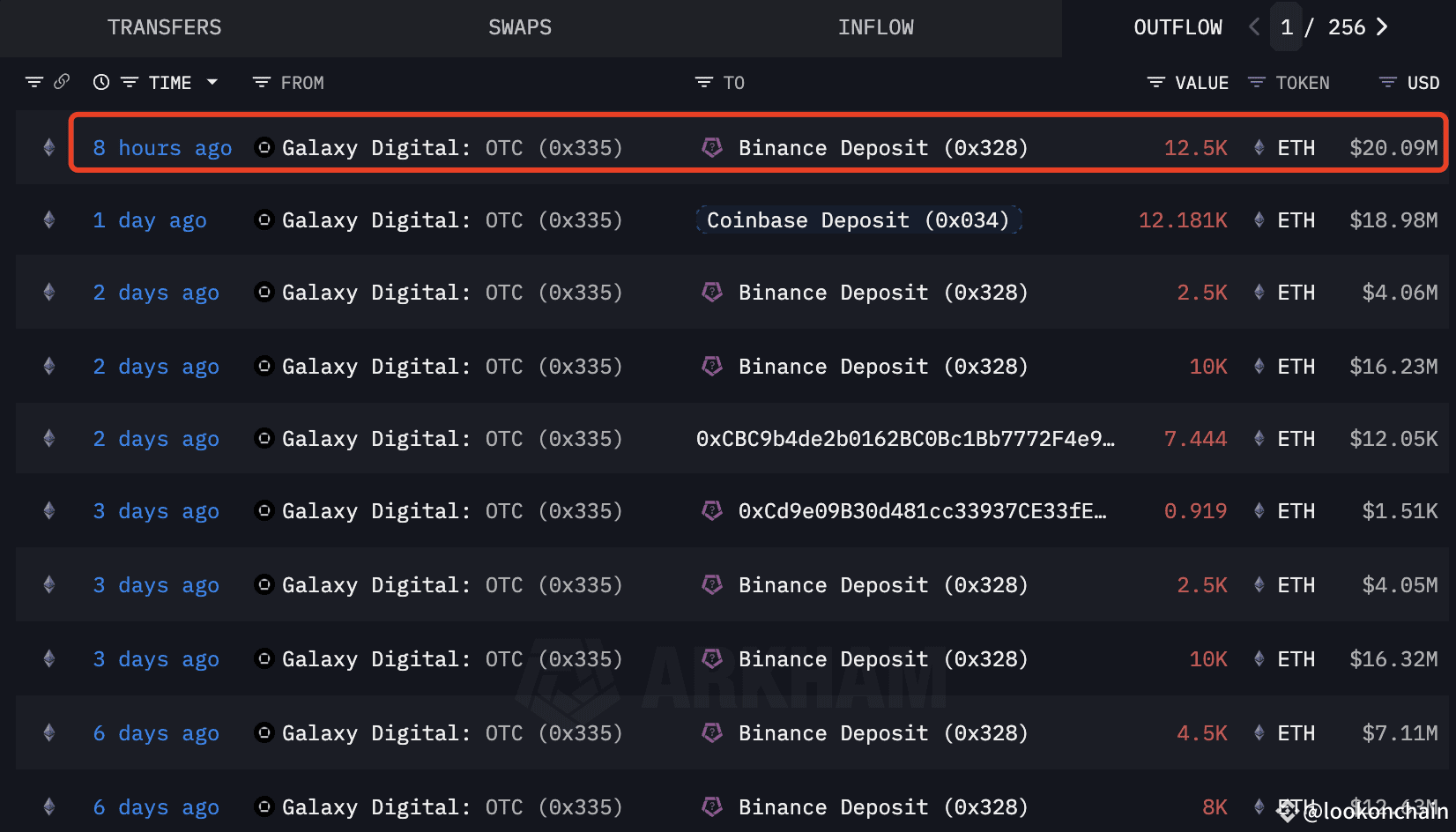This screenshot has width=1456, height=832.
Task: Open the USD column filter
Action: click(x=1387, y=82)
